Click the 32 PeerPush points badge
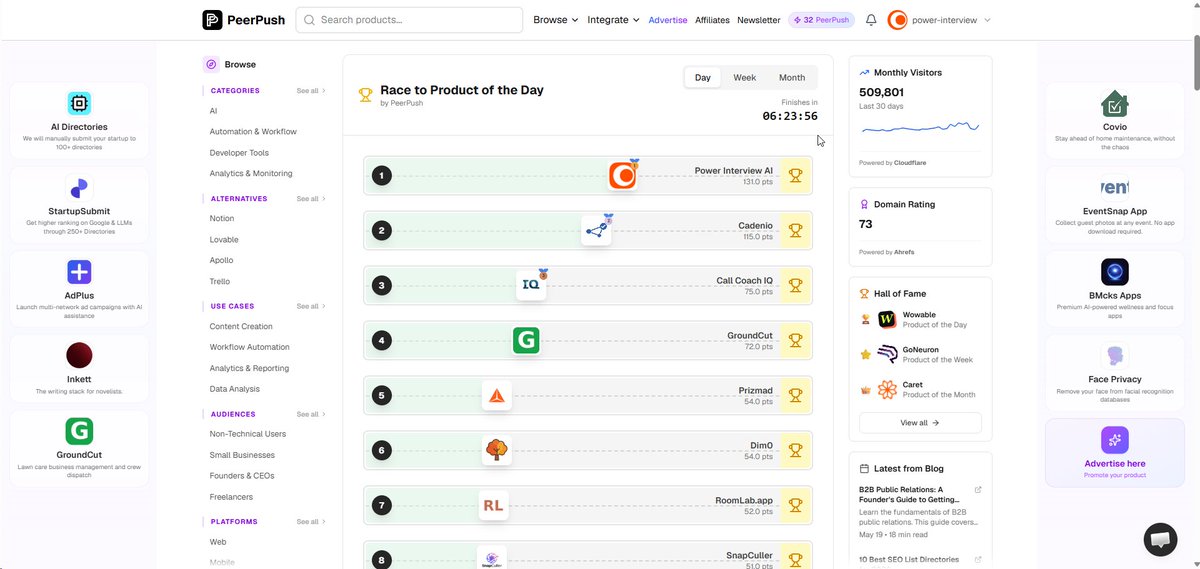The image size is (1200, 569). click(x=822, y=20)
